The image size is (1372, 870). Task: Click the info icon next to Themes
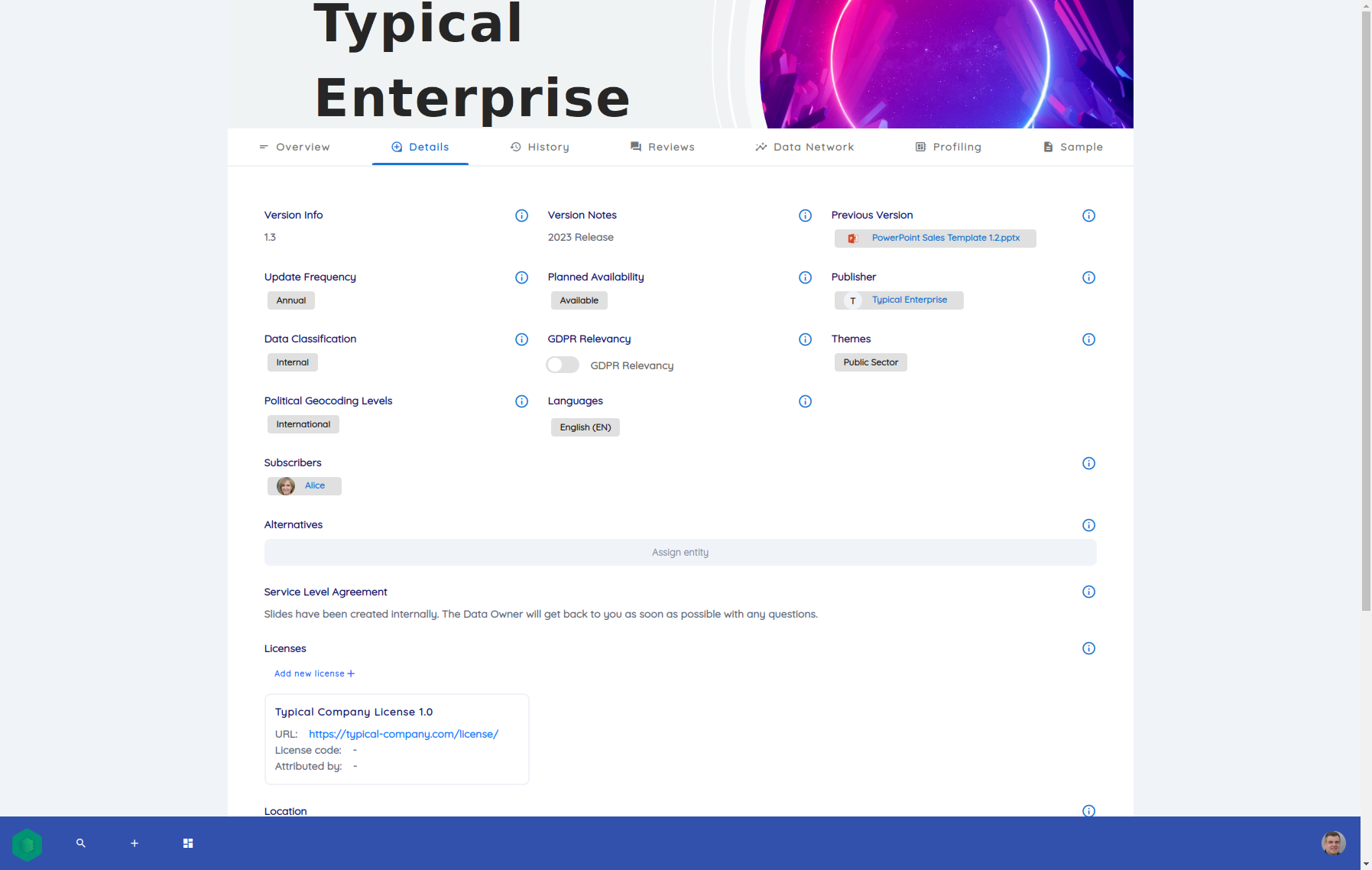1088,339
